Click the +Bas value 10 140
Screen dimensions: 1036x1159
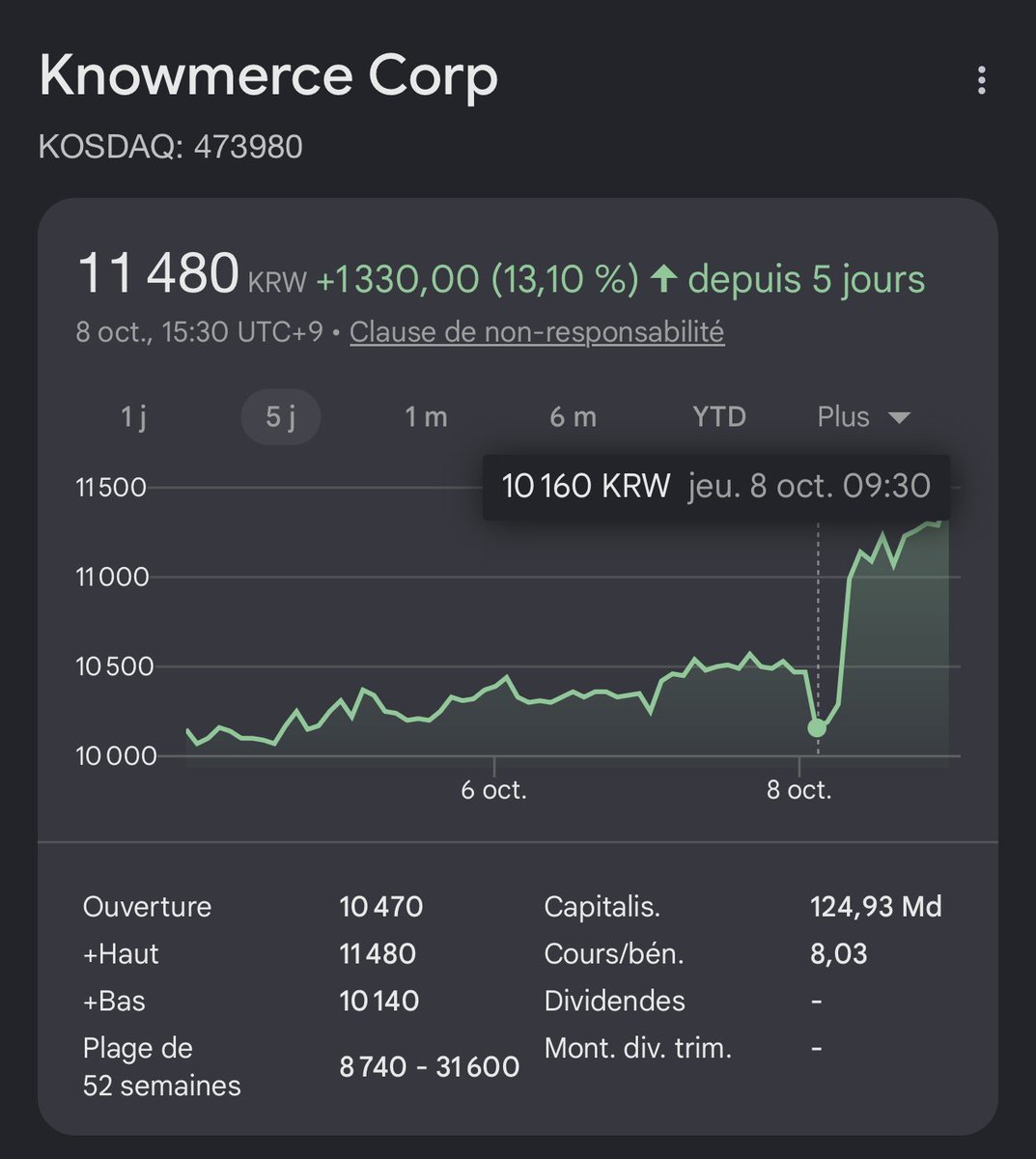[379, 1001]
